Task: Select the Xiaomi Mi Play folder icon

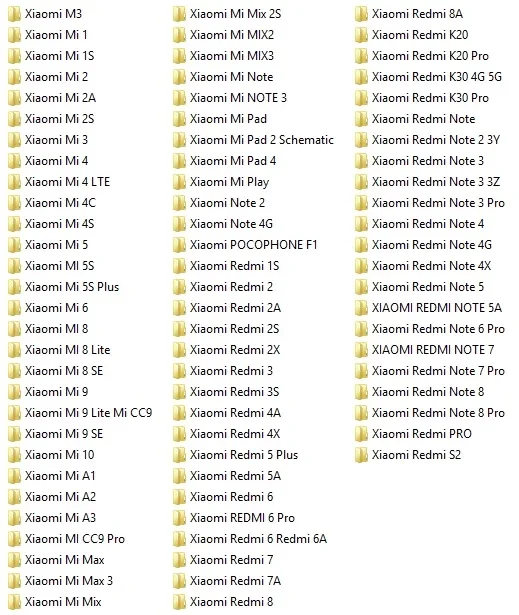Action: click(x=179, y=182)
